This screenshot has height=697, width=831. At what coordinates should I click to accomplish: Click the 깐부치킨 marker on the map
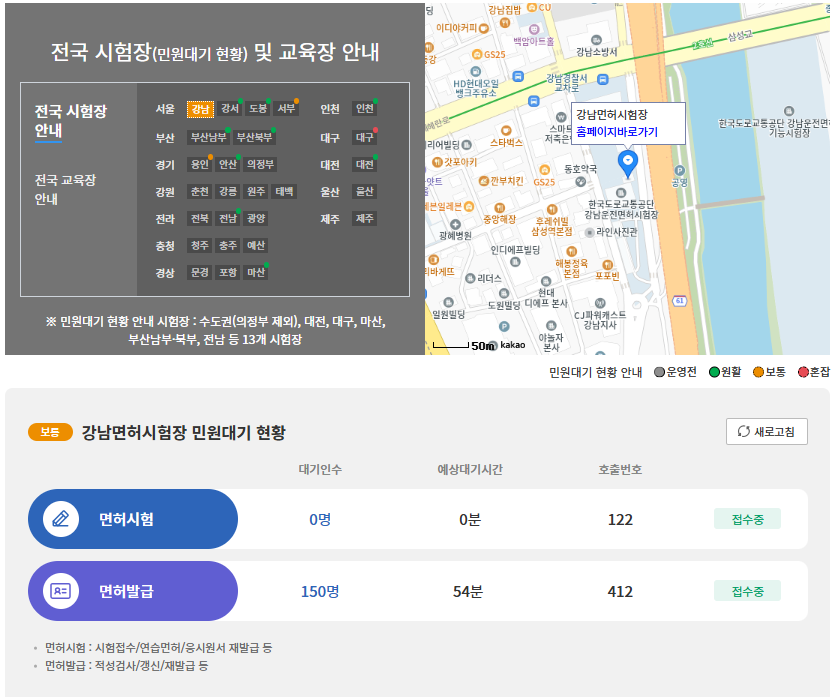pyautogui.click(x=483, y=181)
